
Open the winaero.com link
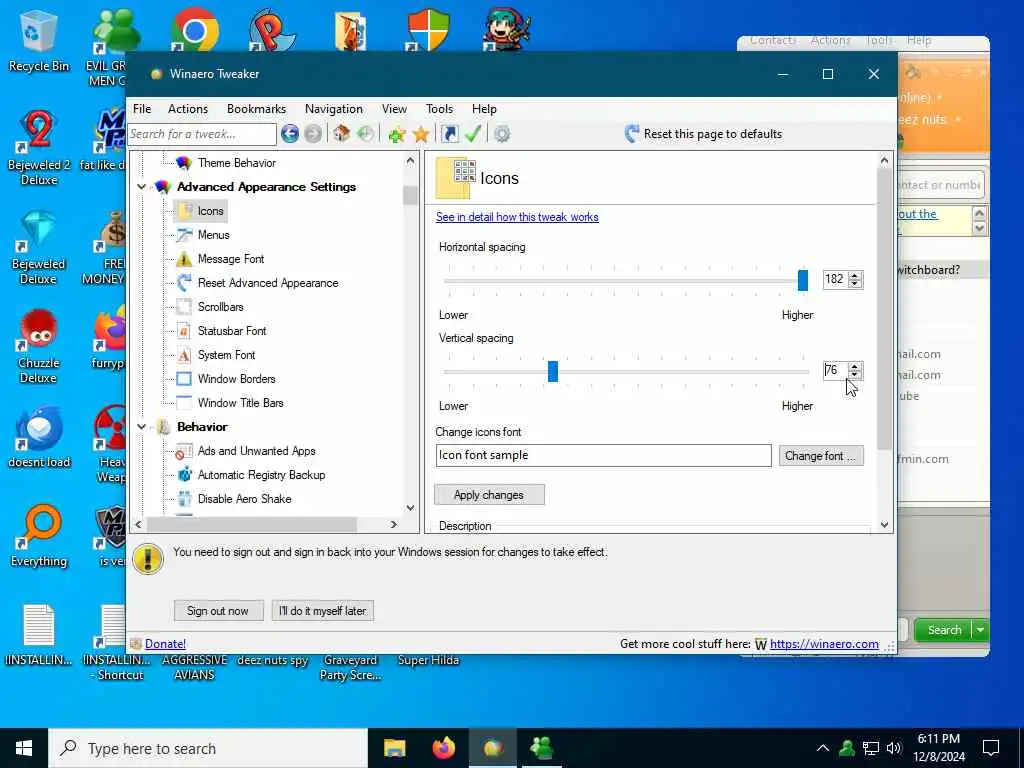[824, 644]
